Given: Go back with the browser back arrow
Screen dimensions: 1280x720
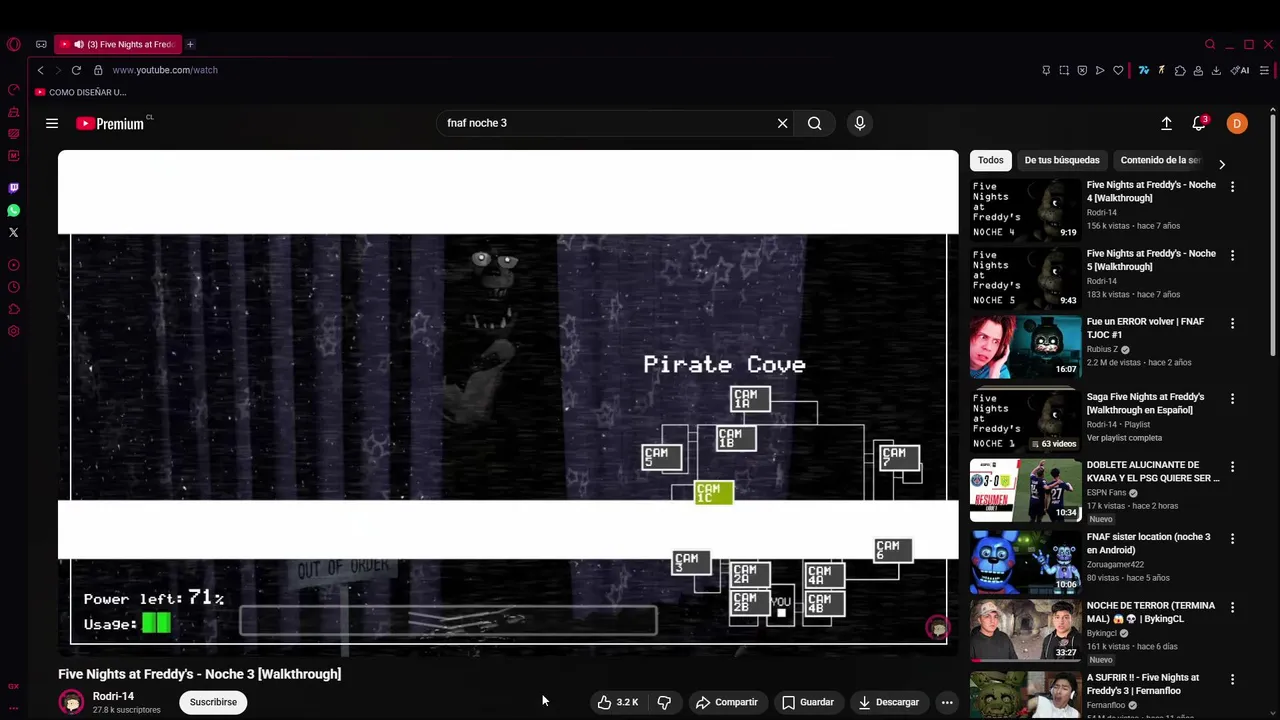Looking at the screenshot, I should pyautogui.click(x=40, y=70).
